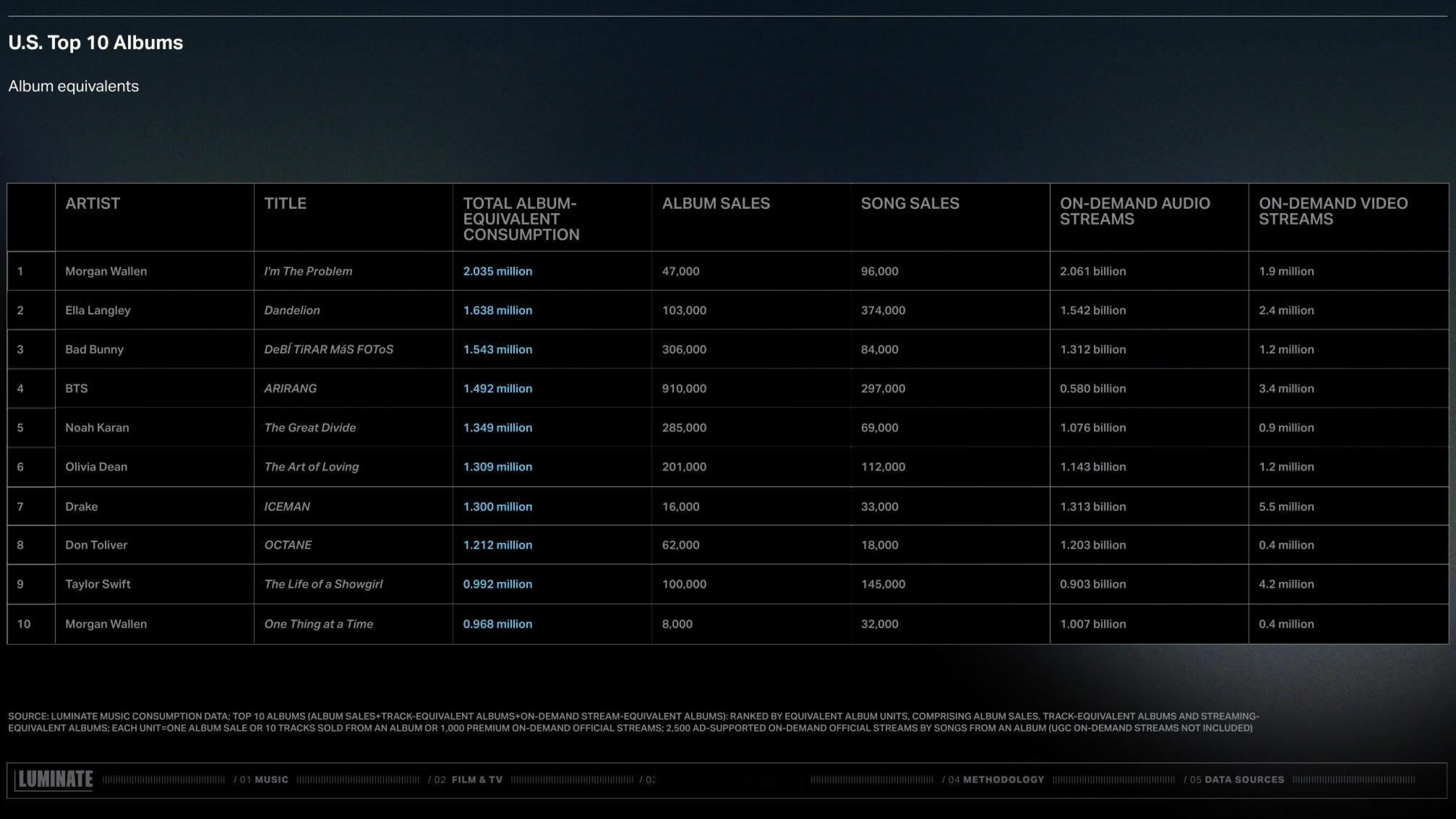Click video streams 5.5 million
Viewport: 1456px width, 819px height.
(x=1286, y=506)
